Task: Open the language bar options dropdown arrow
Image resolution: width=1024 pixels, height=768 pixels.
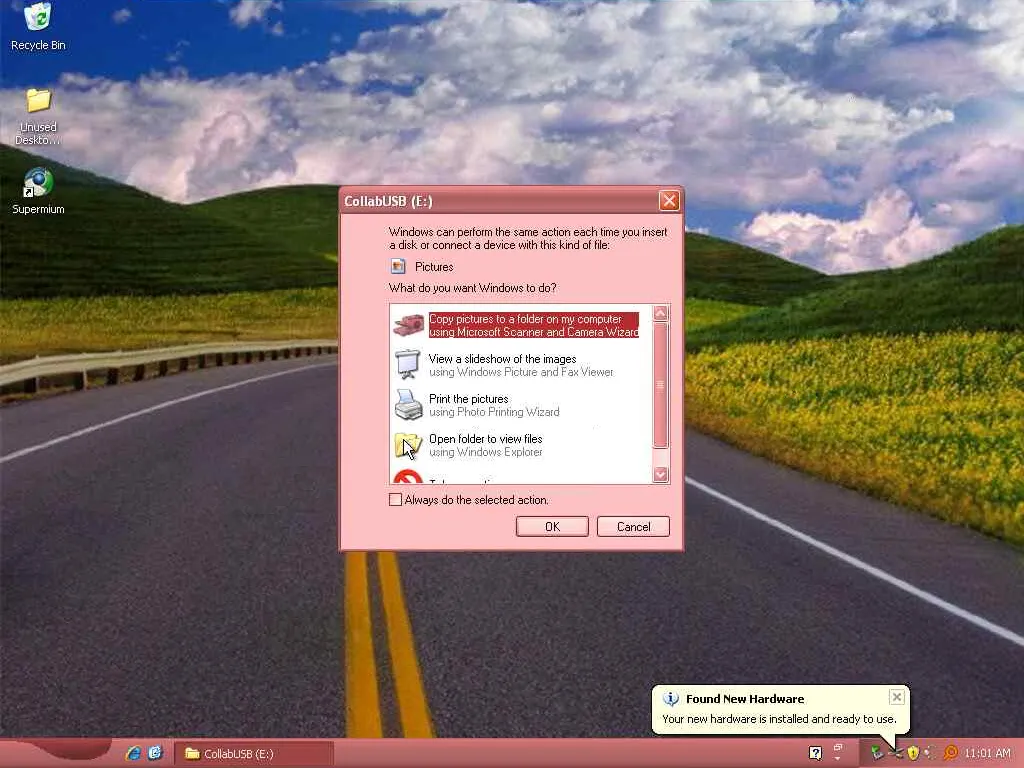Action: pos(838,759)
